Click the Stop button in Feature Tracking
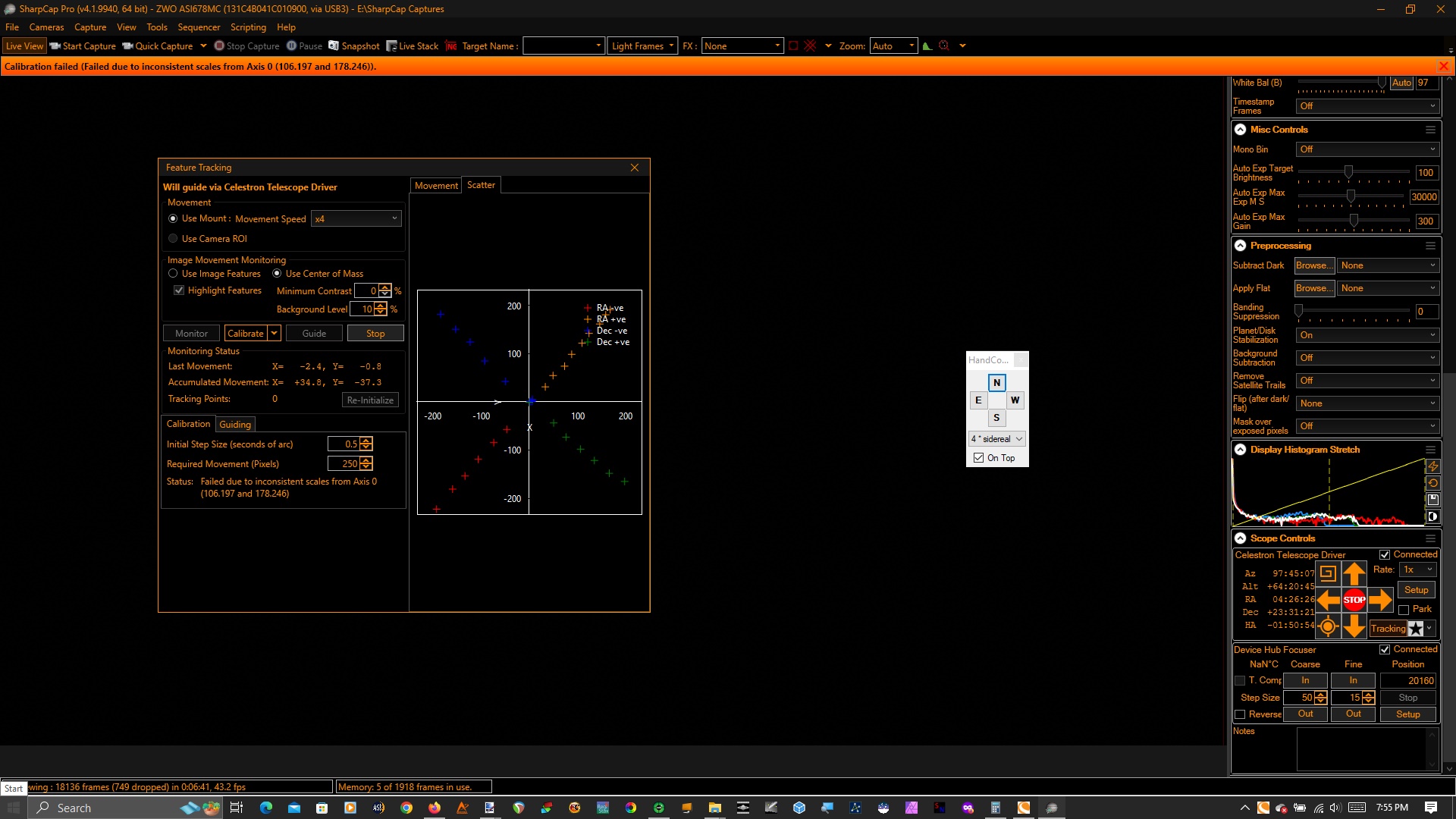 pos(375,333)
